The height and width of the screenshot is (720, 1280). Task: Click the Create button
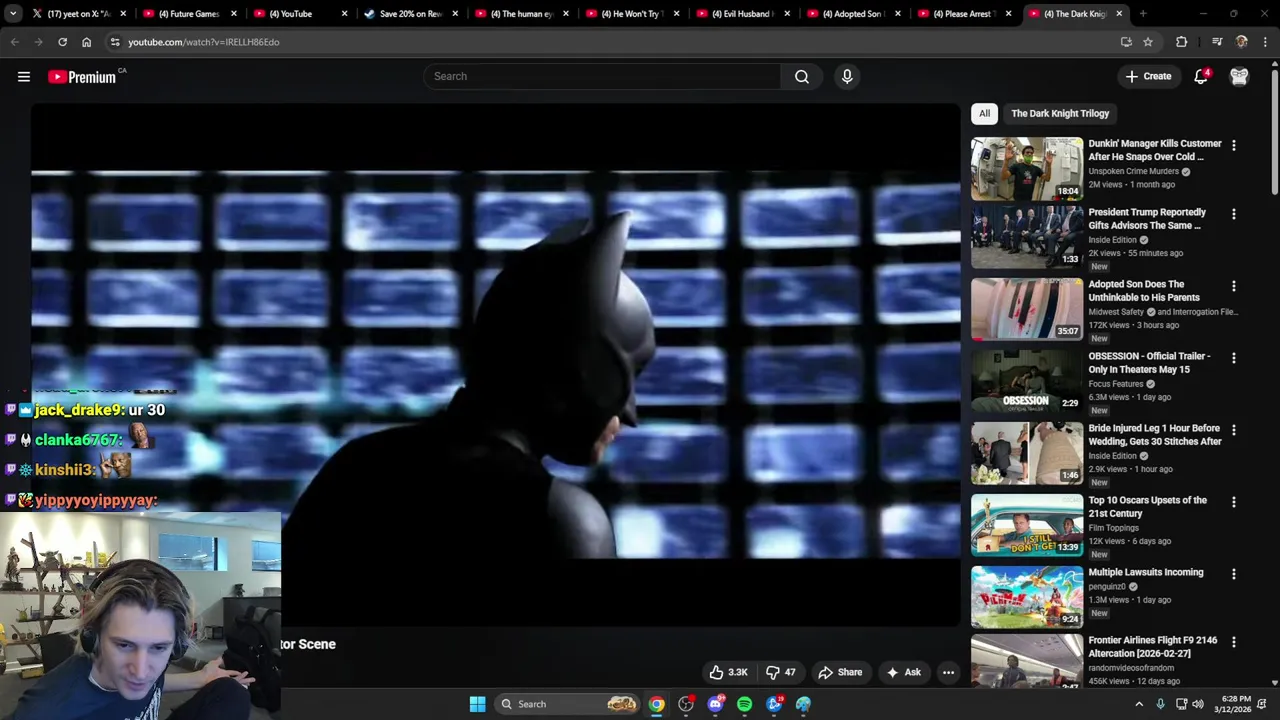(x=1148, y=76)
